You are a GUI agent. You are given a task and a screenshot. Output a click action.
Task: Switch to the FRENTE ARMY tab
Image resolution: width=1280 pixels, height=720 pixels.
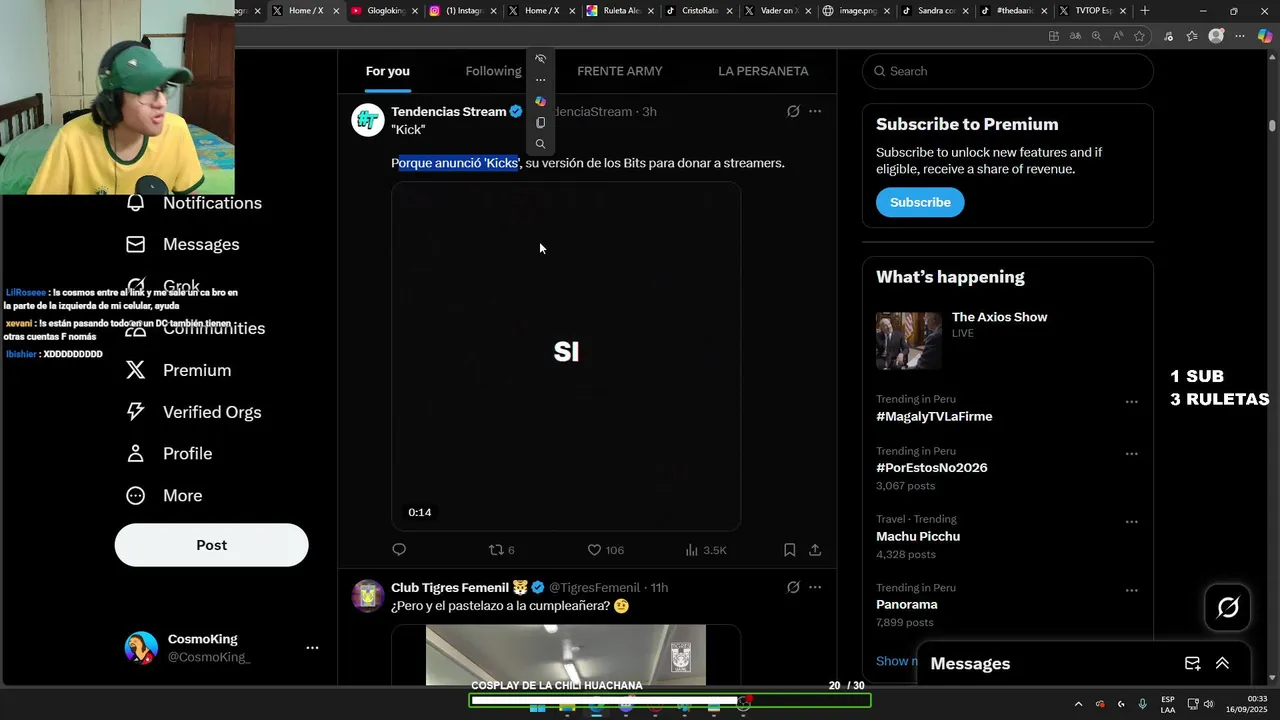tap(620, 71)
